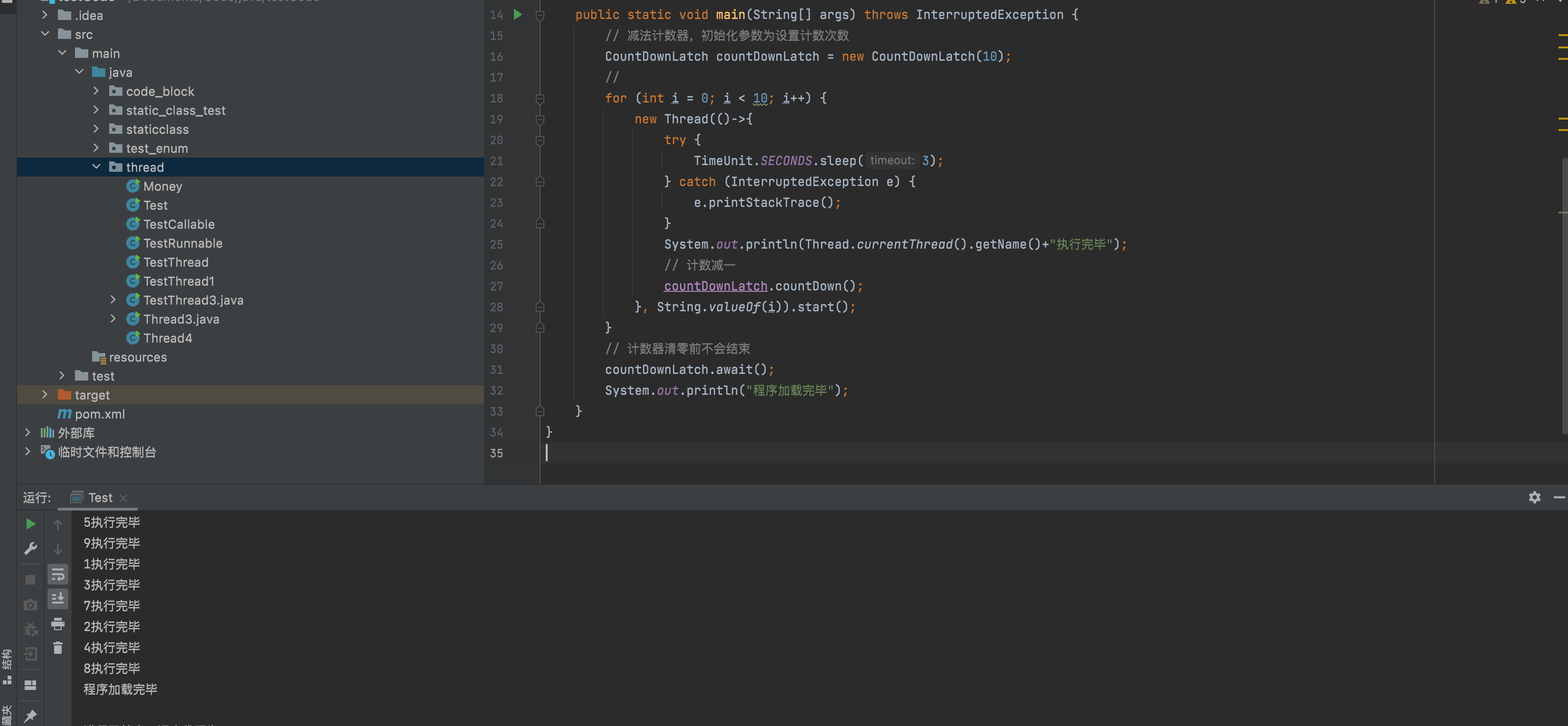The width and height of the screenshot is (1568, 726).
Task: Open TestCallable class in project tree
Action: (178, 224)
